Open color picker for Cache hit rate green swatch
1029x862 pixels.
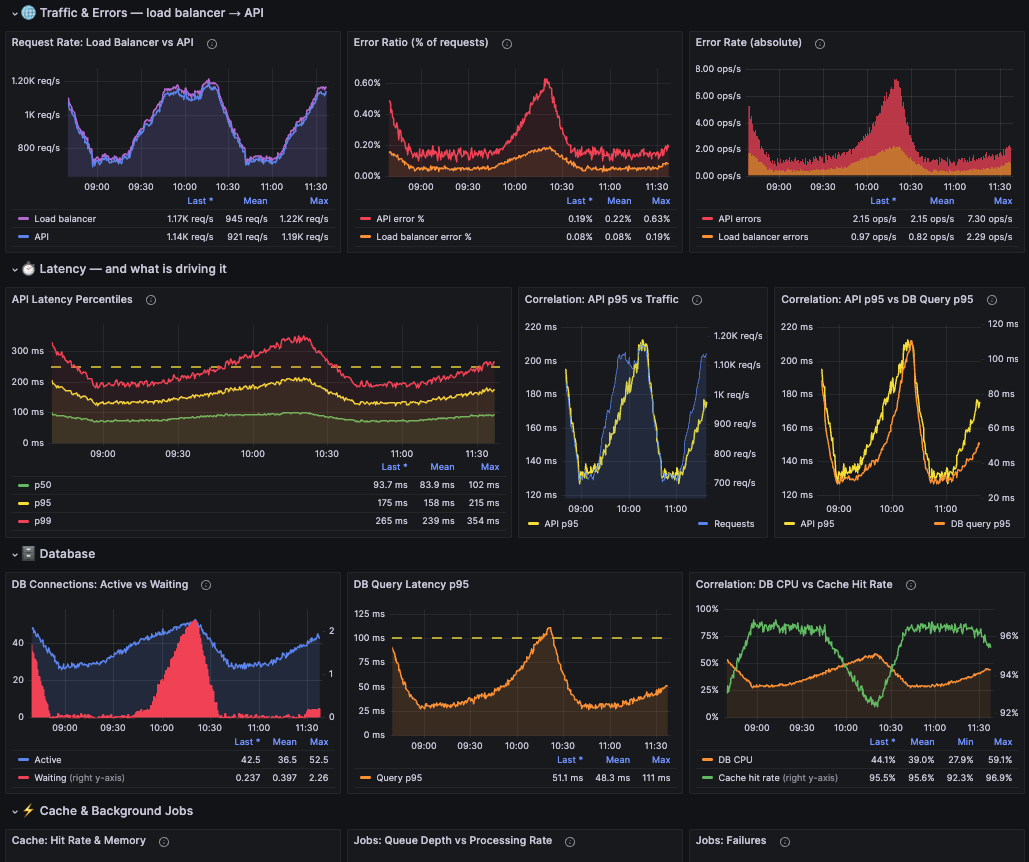pyautogui.click(x=707, y=778)
